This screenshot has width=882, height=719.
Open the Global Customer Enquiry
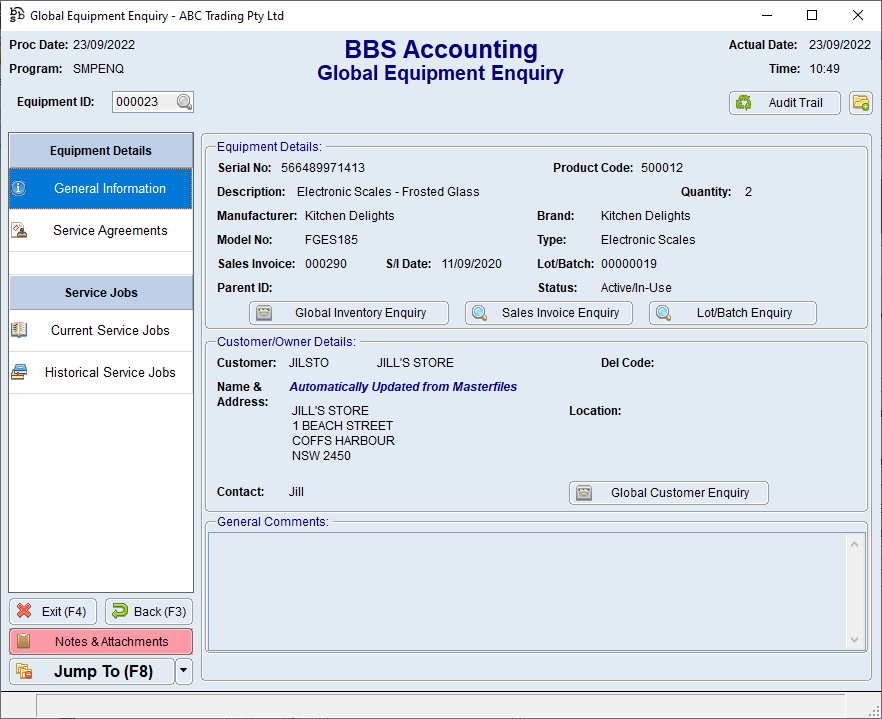click(x=668, y=492)
